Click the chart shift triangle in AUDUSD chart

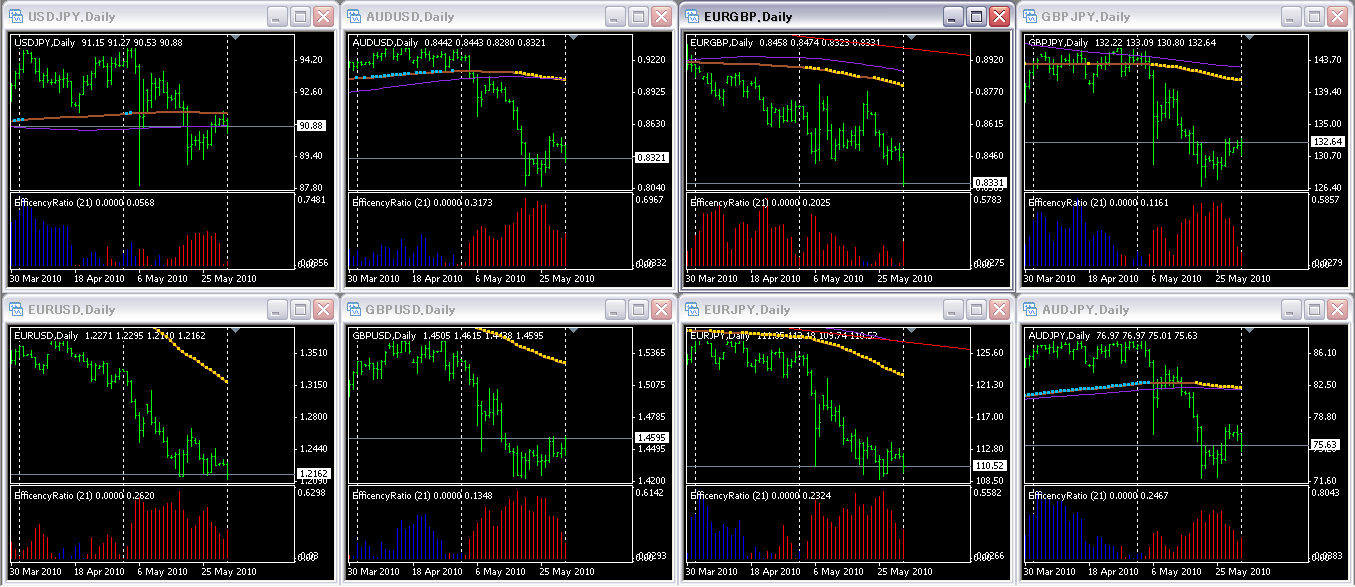click(572, 38)
